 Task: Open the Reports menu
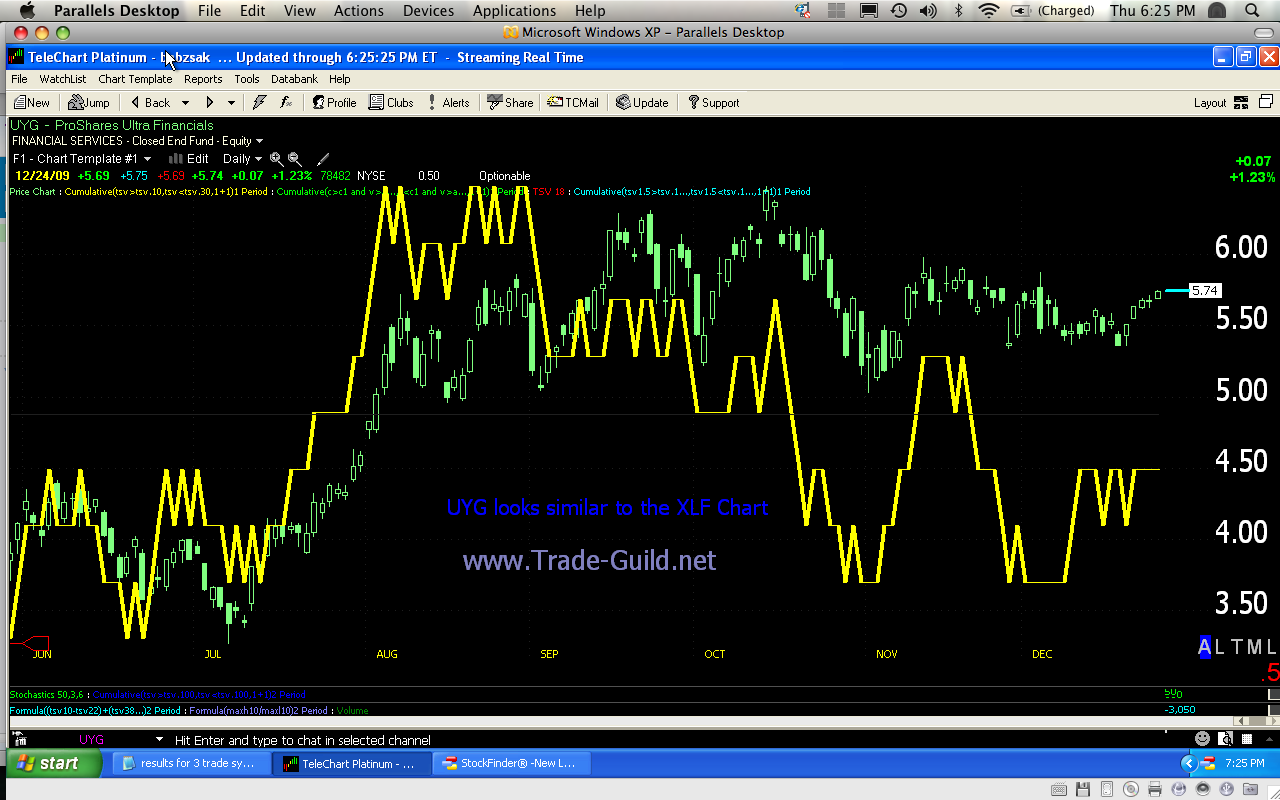click(x=203, y=79)
